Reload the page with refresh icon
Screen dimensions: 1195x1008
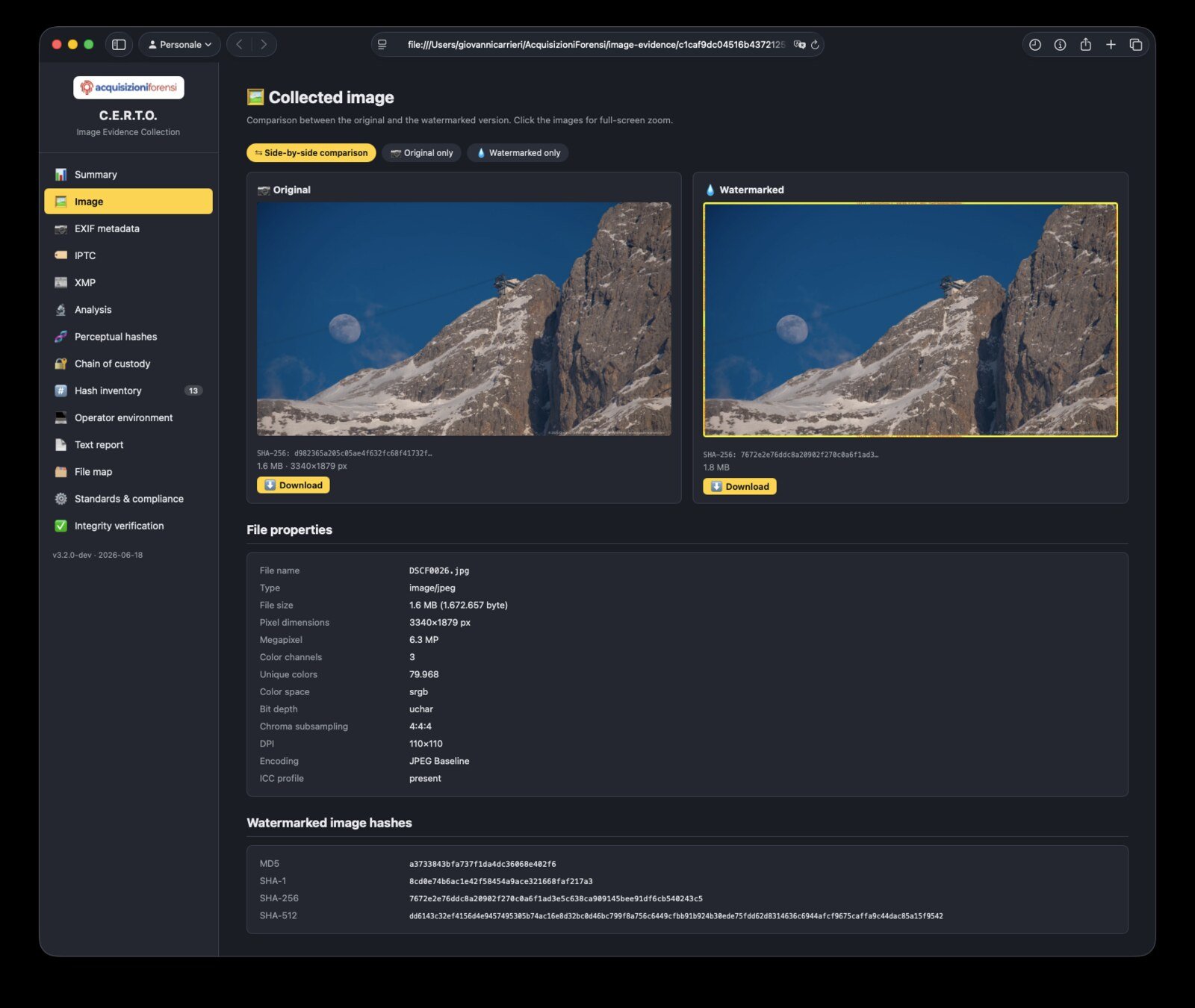pyautogui.click(x=815, y=45)
